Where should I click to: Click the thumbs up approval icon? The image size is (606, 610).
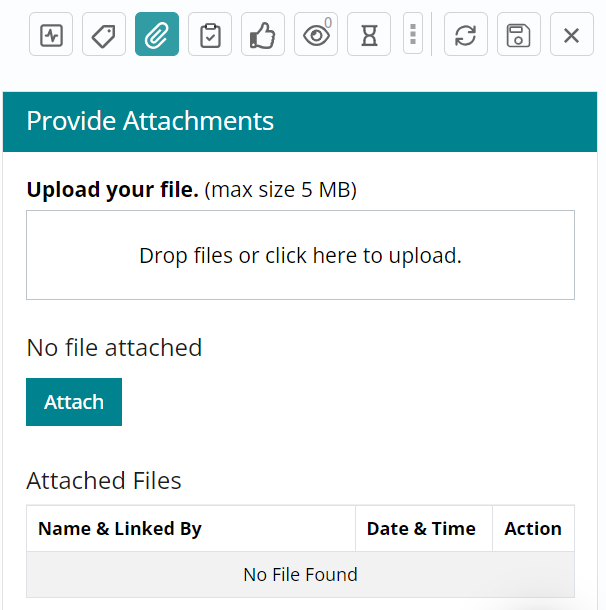[263, 35]
